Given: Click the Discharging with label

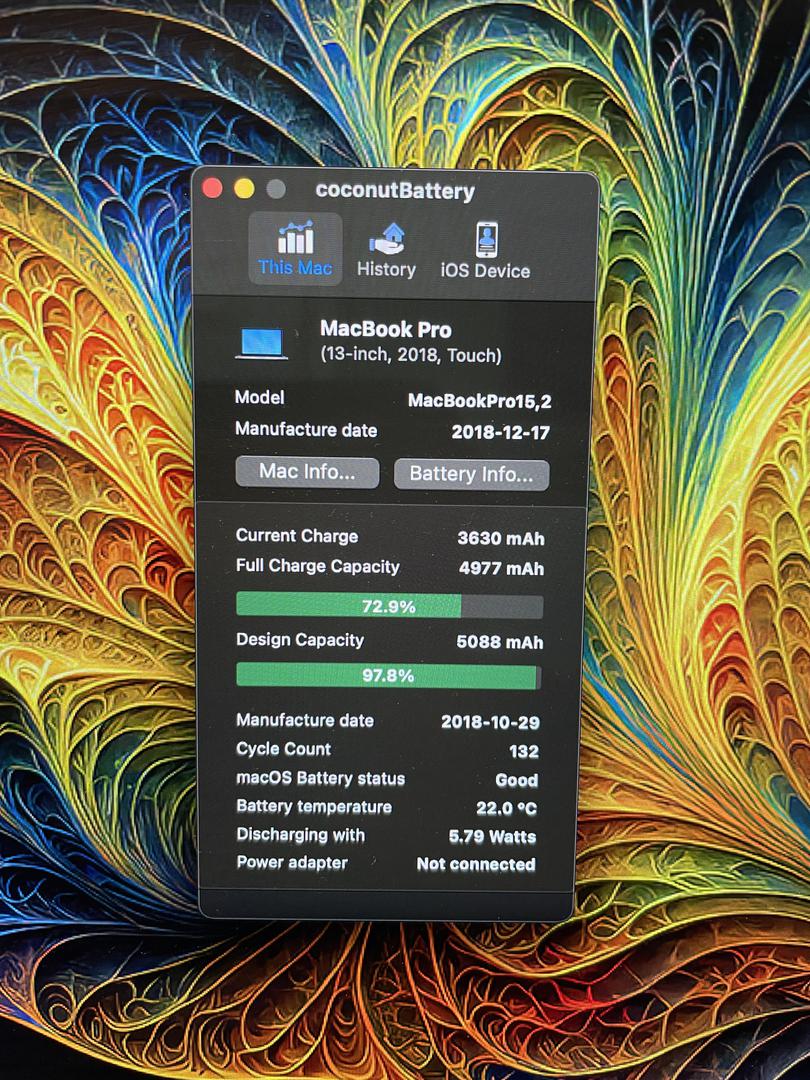Looking at the screenshot, I should (x=300, y=835).
